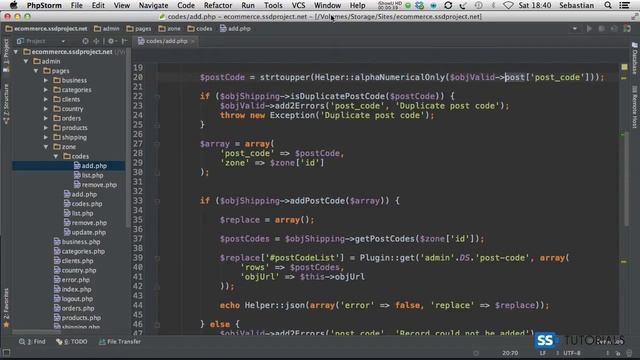The image size is (640, 360).
Task: Select error.php file in project tree
Action: pos(72,280)
